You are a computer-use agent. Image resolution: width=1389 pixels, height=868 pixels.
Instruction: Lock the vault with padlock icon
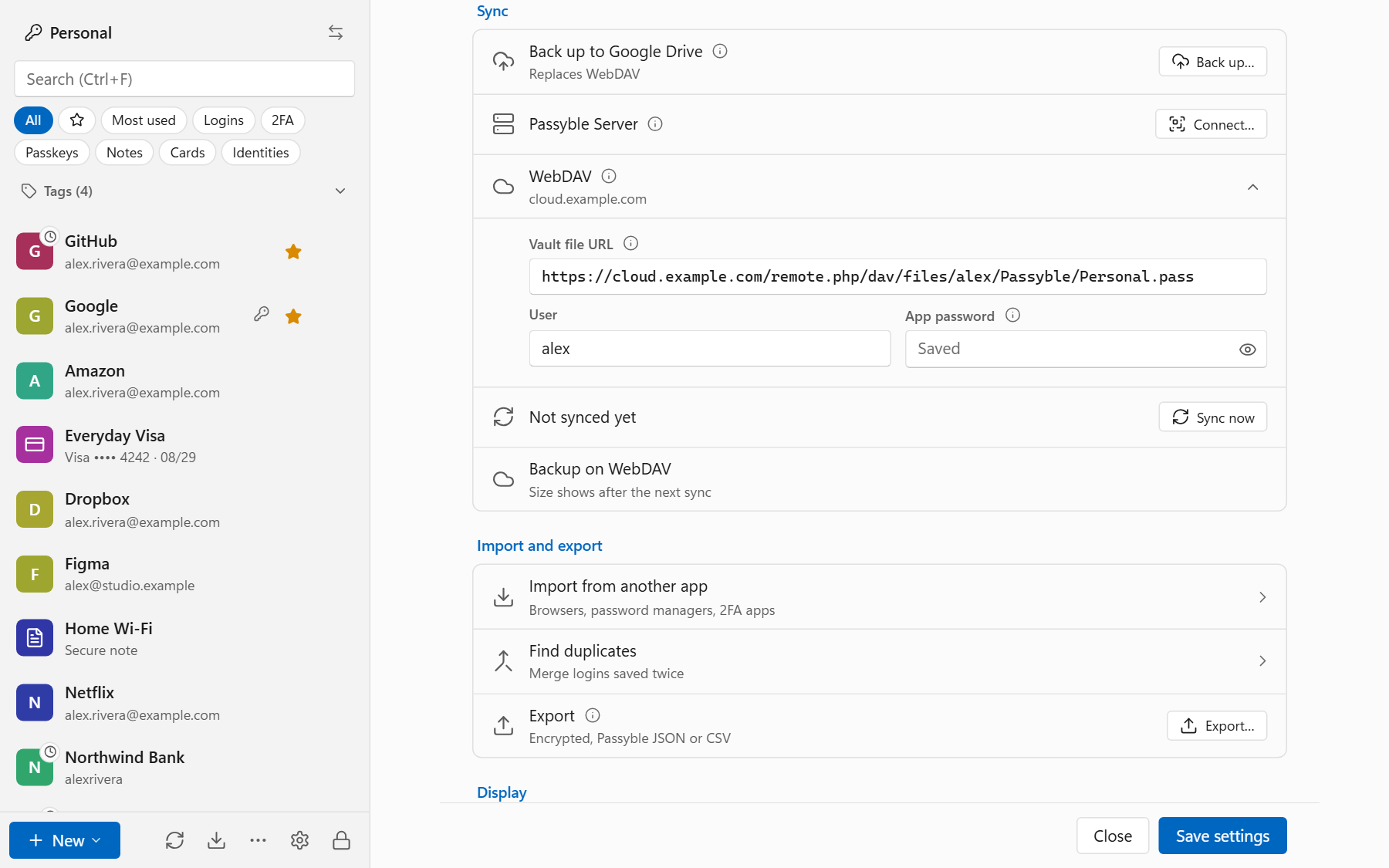click(x=342, y=840)
